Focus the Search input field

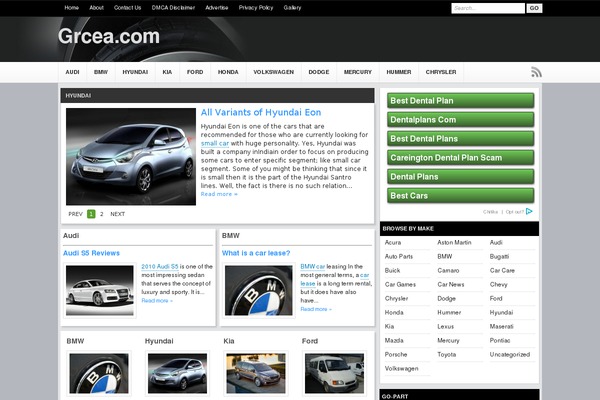(x=488, y=8)
